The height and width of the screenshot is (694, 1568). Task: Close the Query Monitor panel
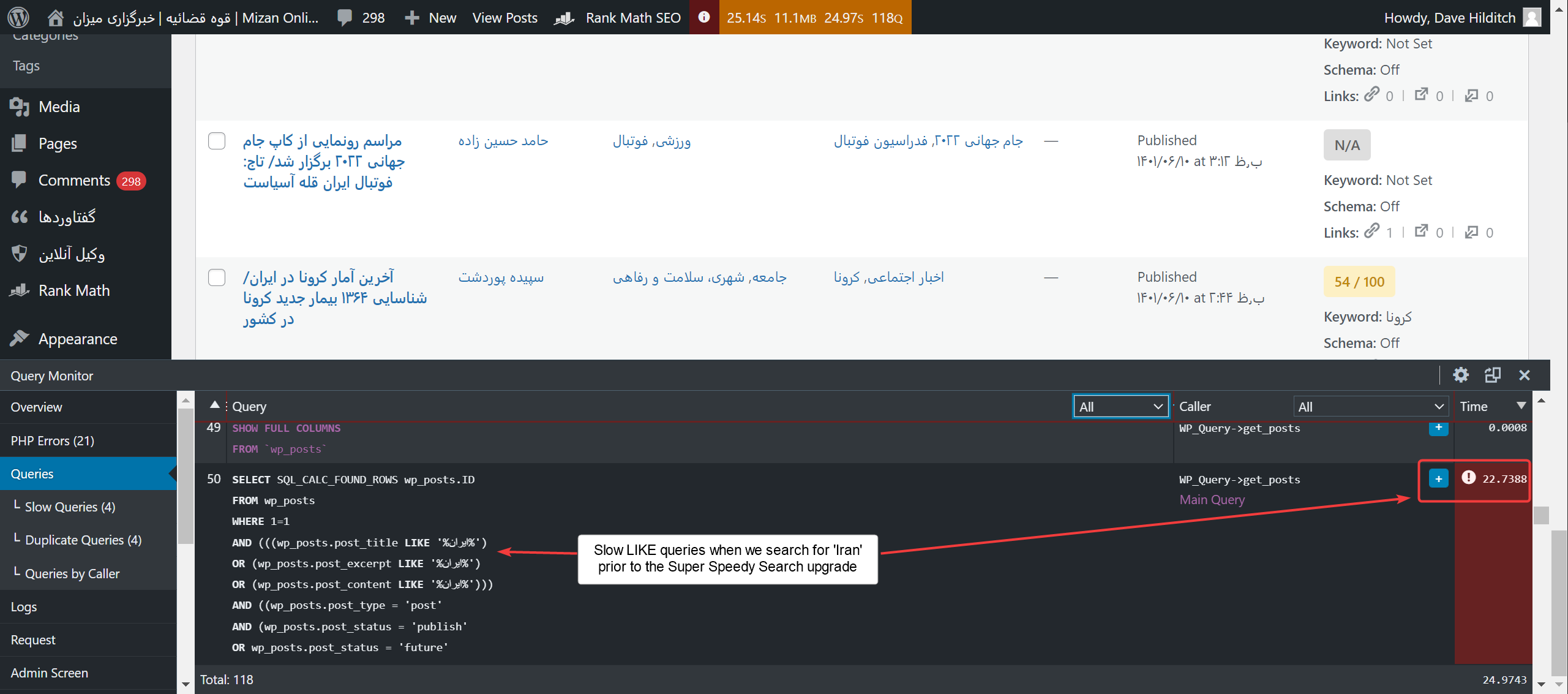pyautogui.click(x=1524, y=375)
